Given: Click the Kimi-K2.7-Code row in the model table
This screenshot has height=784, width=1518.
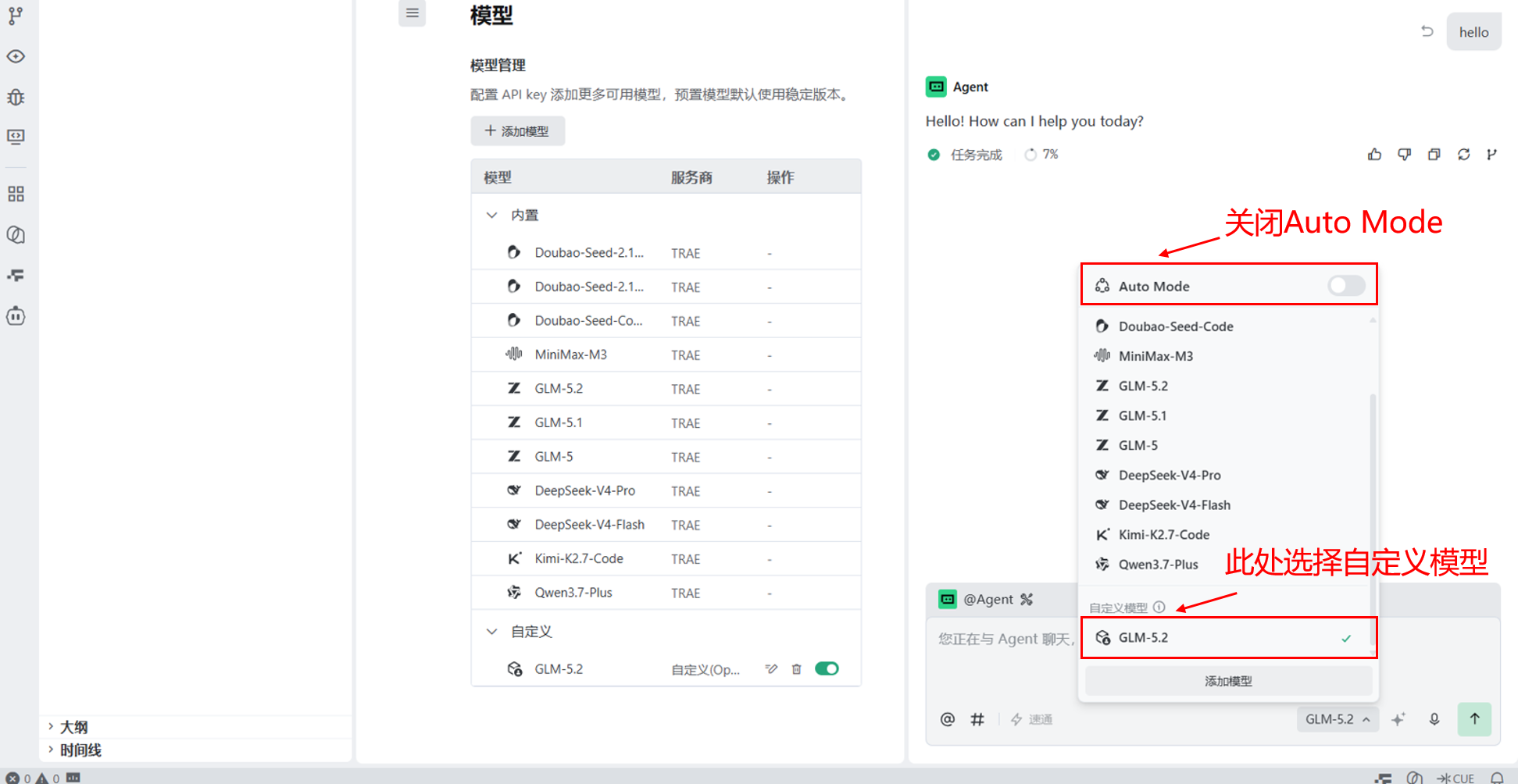Looking at the screenshot, I should point(666,558).
